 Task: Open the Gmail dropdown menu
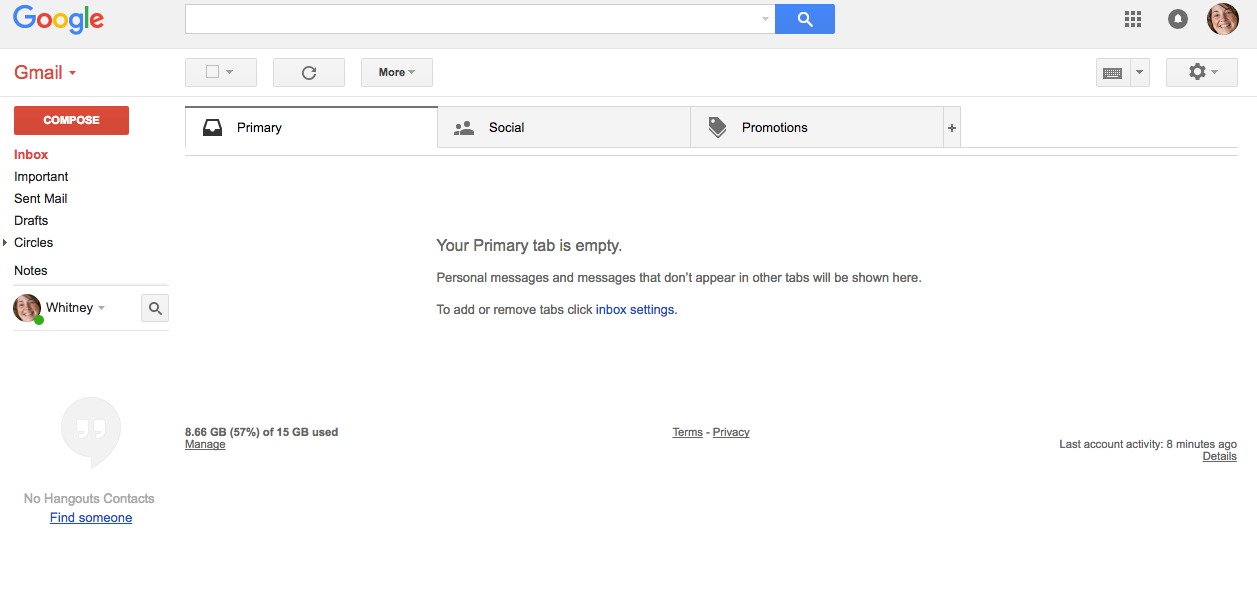pyautogui.click(x=45, y=73)
